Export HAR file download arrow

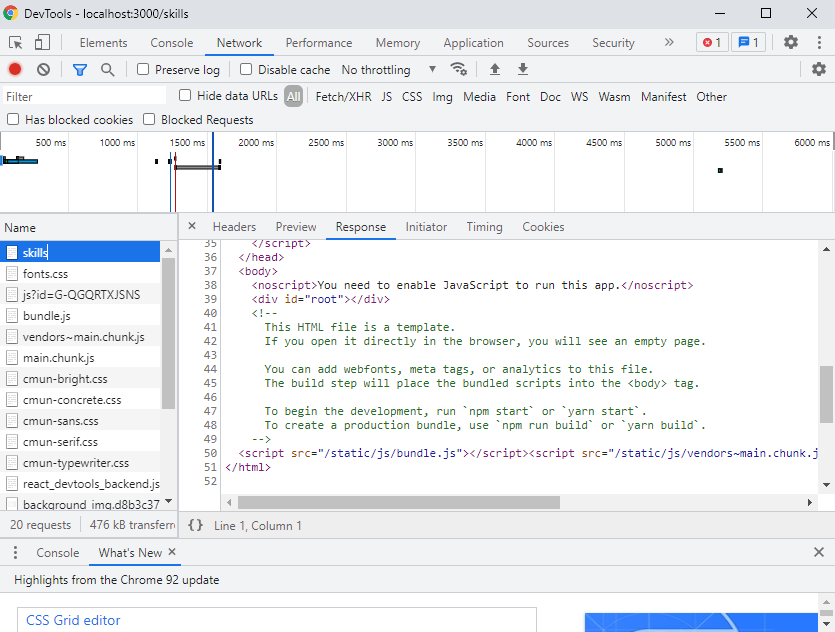coord(523,69)
